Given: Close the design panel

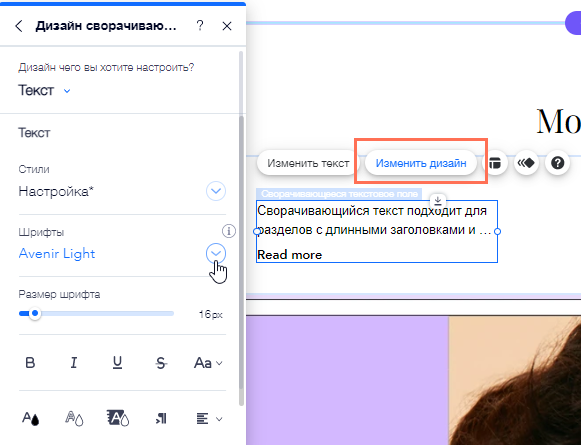Looking at the screenshot, I should point(227,26).
